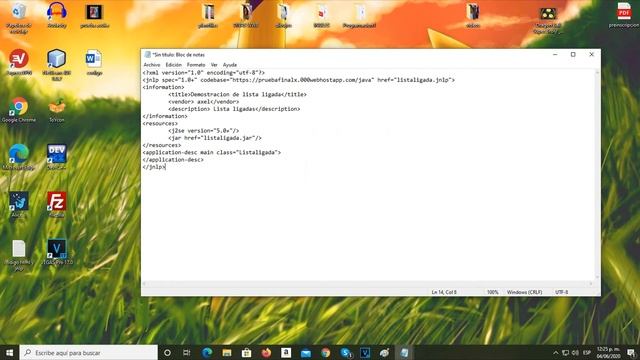The width and height of the screenshot is (640, 360).
Task: Click the '100%' zoom status entry
Action: pos(492,292)
